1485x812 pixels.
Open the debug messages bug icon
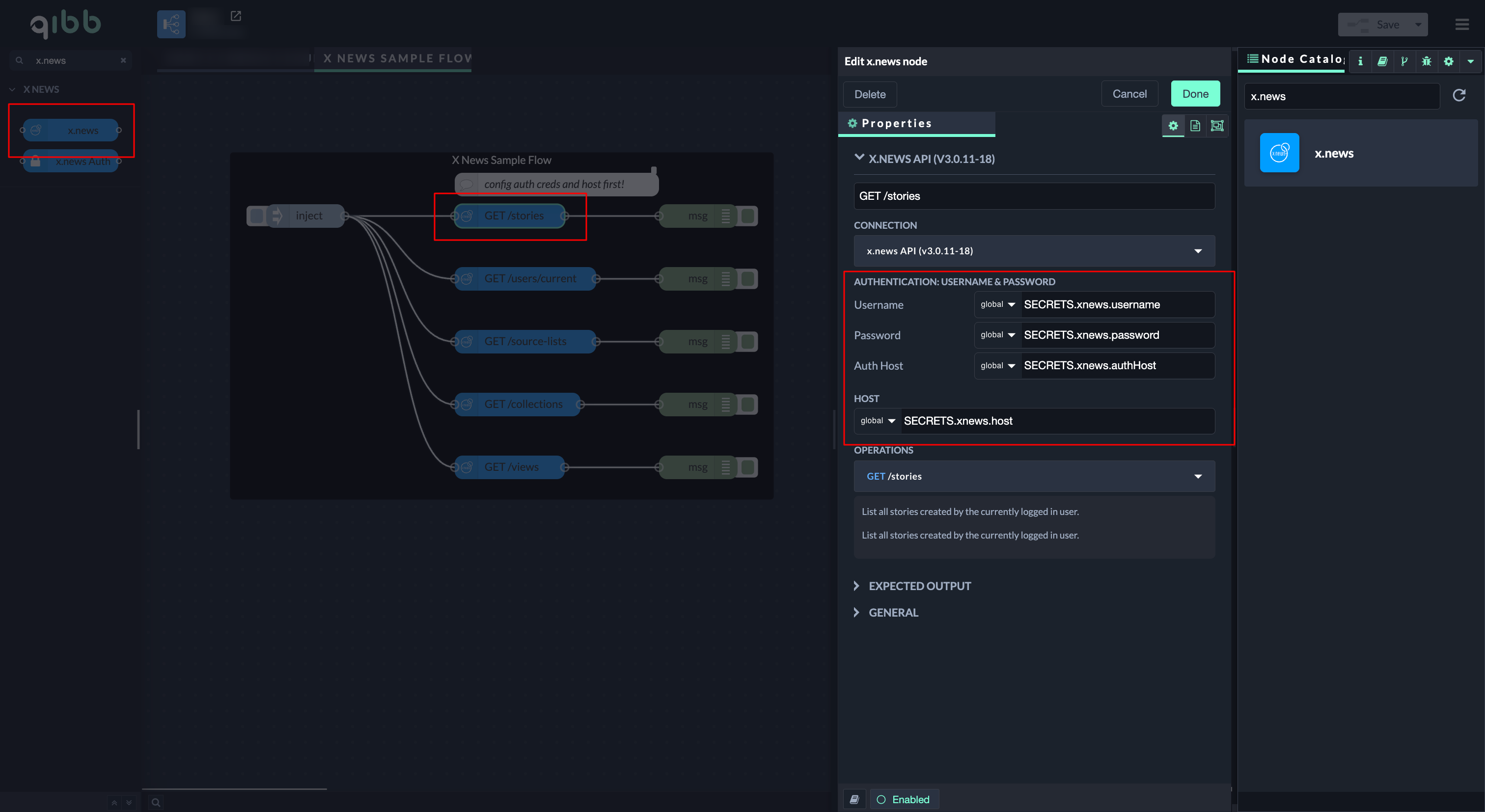click(1426, 61)
